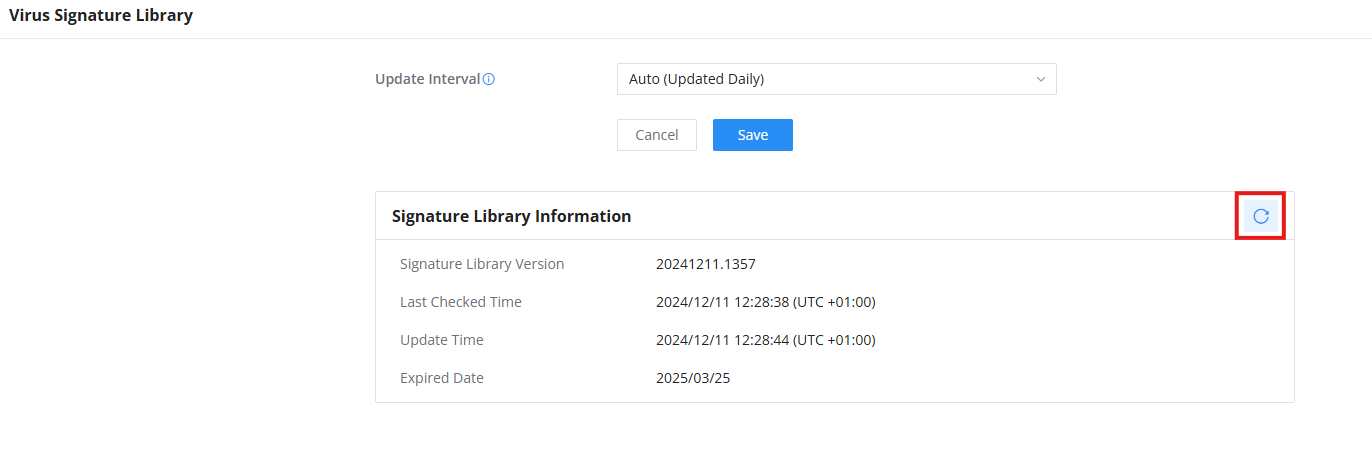Screen dimensions: 1372x455
Task: Expand Update Interval via its chevron arrow
Action: pyautogui.click(x=1040, y=79)
